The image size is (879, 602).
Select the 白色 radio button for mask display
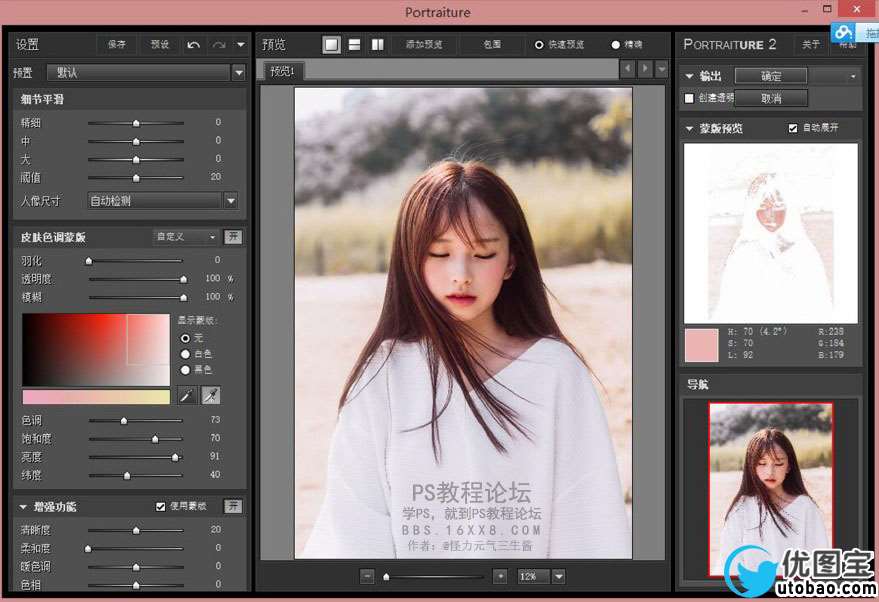pos(185,354)
